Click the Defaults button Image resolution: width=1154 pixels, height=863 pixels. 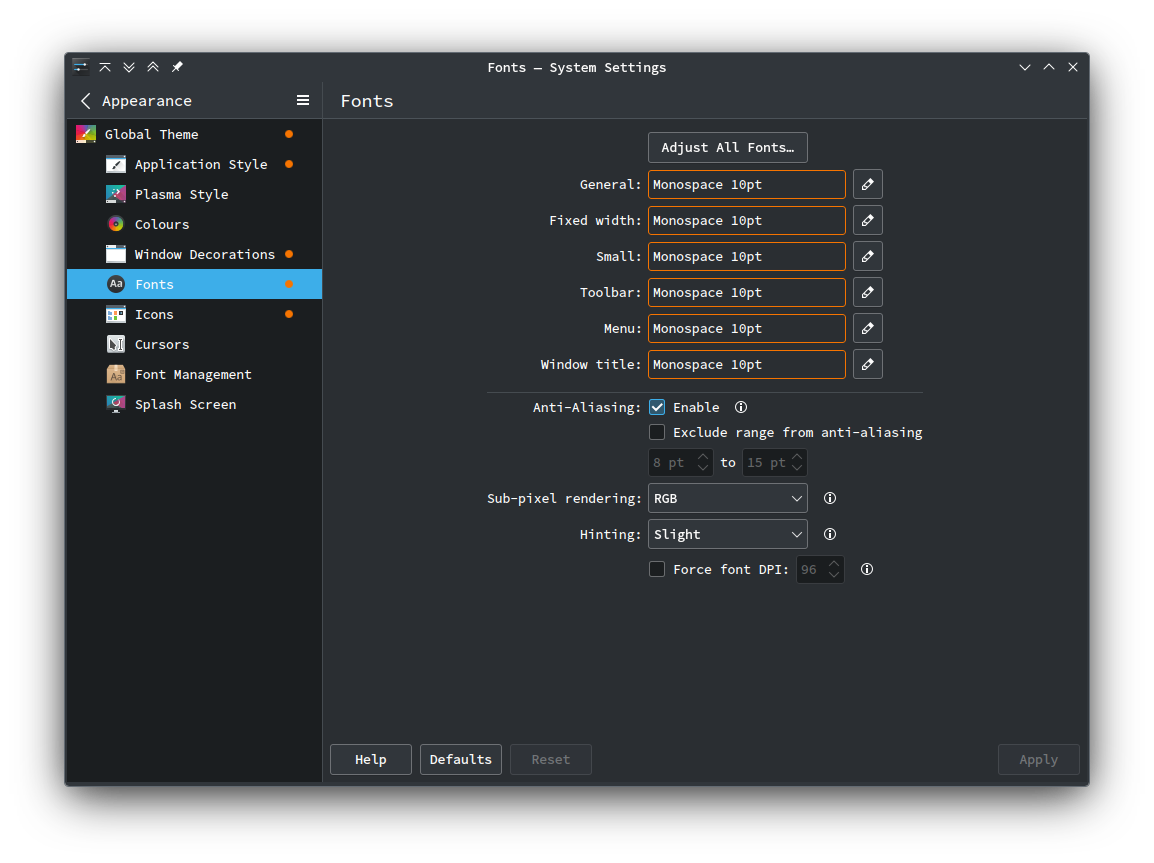[461, 760]
